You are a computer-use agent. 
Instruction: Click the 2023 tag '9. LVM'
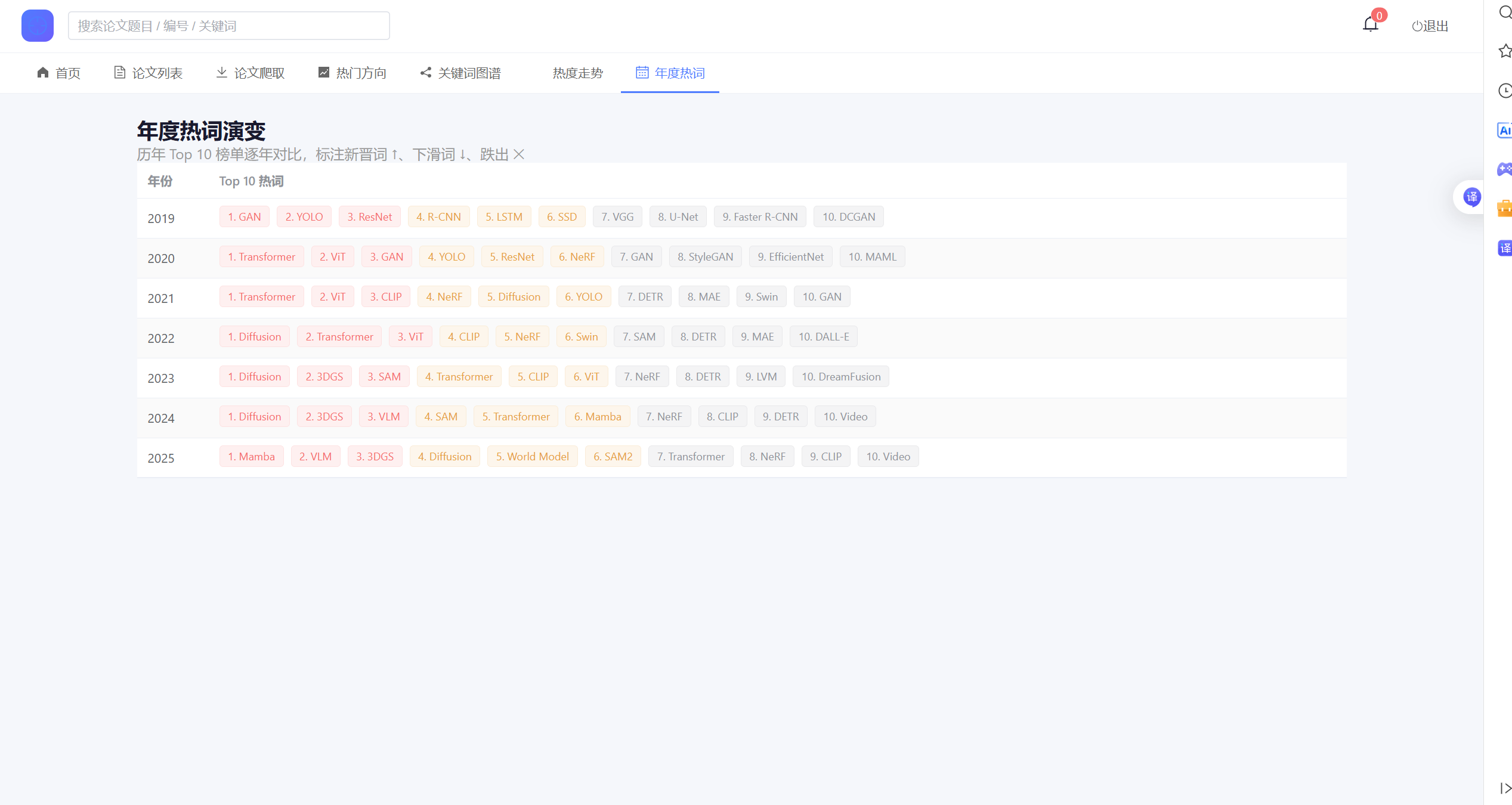761,377
